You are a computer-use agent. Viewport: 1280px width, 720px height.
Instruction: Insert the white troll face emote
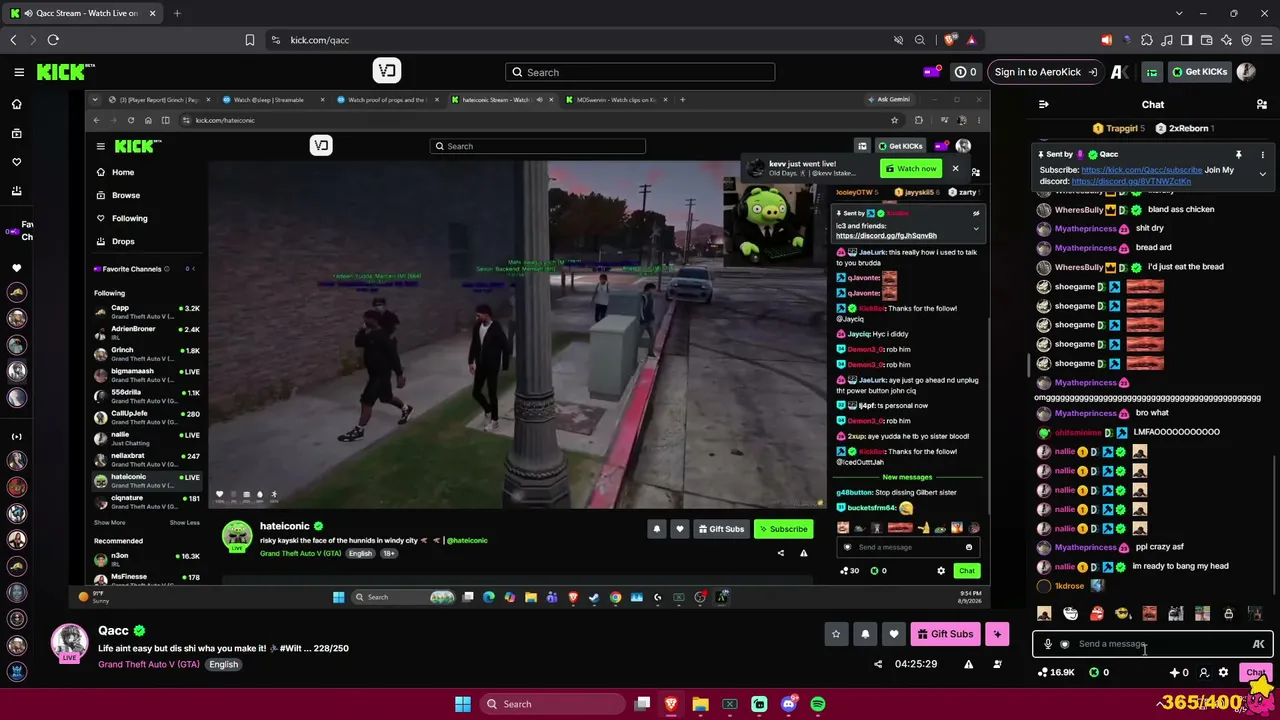click(x=1070, y=613)
